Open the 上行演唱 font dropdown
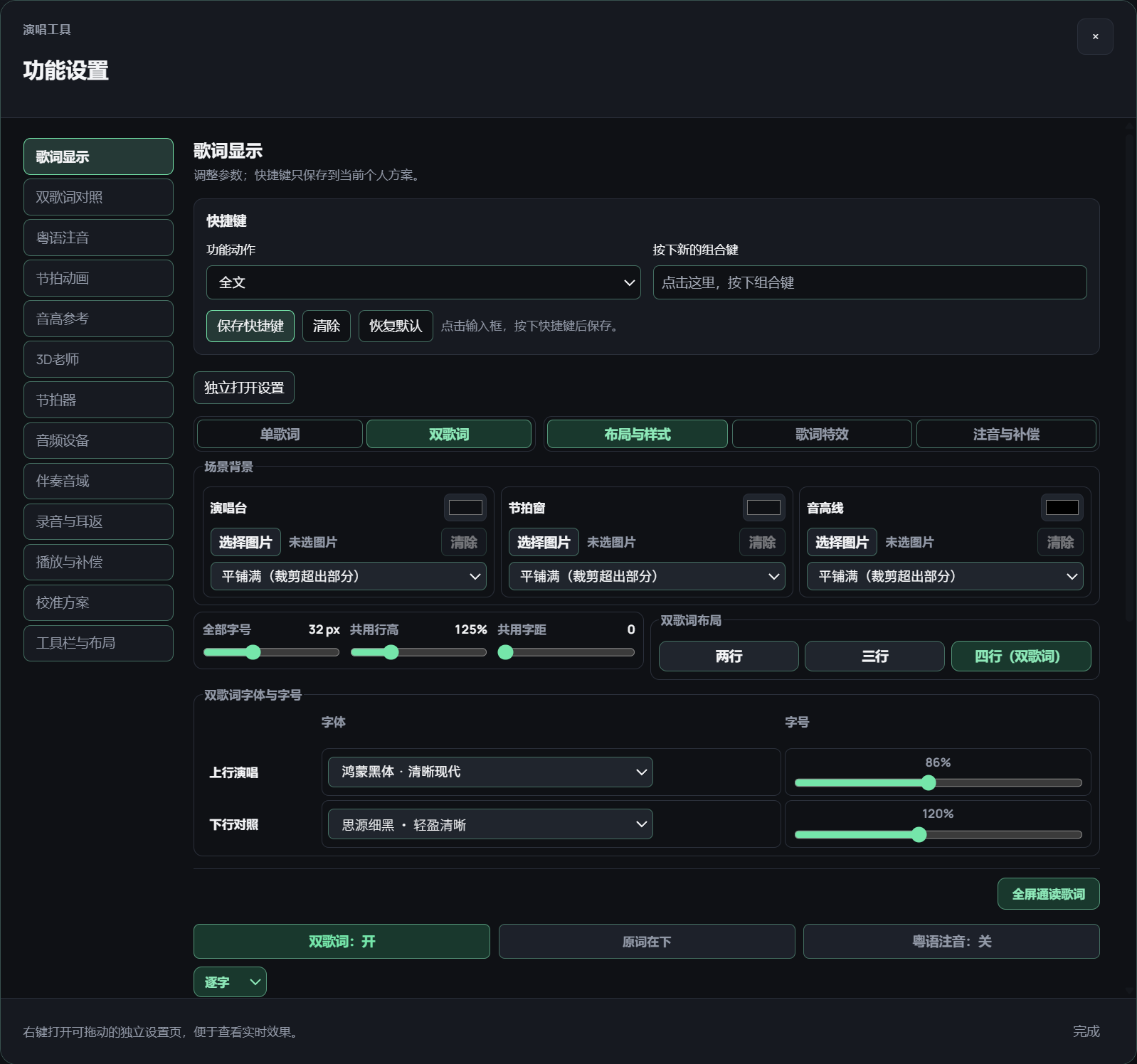Screen dimensions: 1137x1064 490,772
